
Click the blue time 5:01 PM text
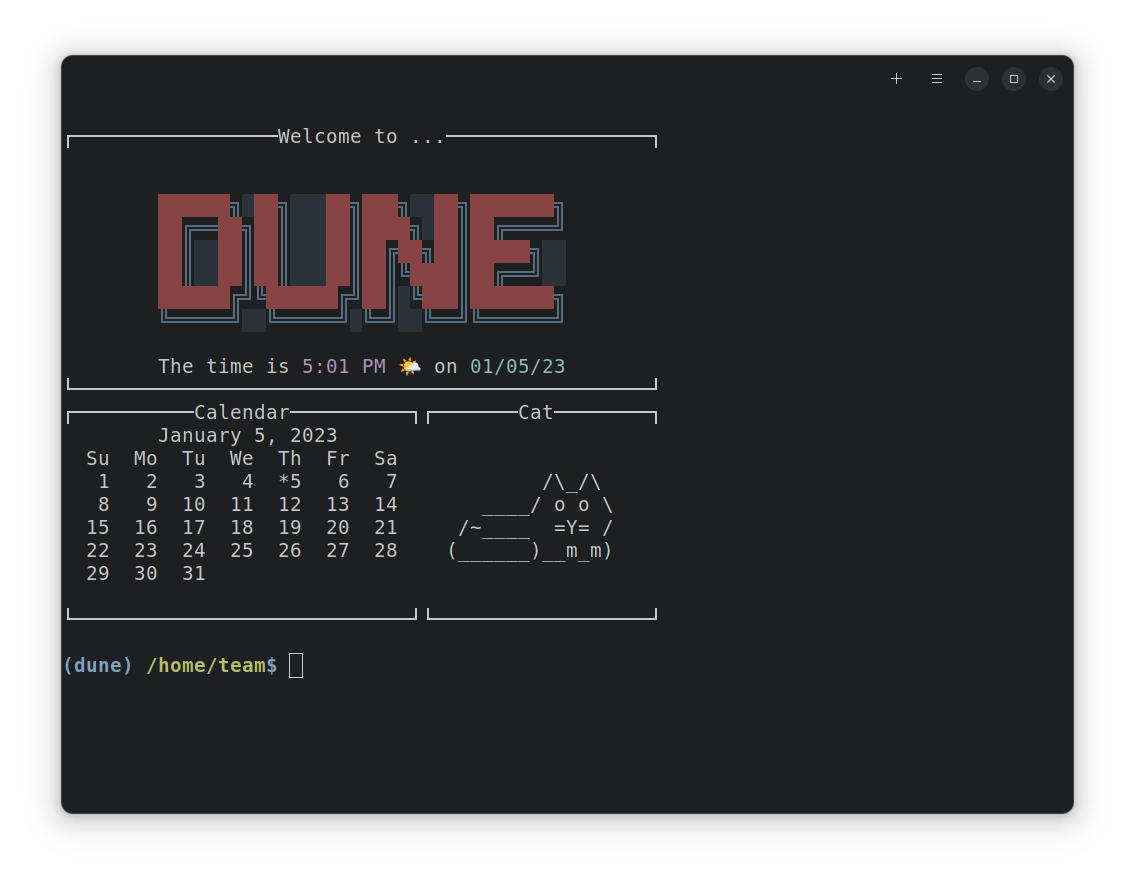click(347, 366)
